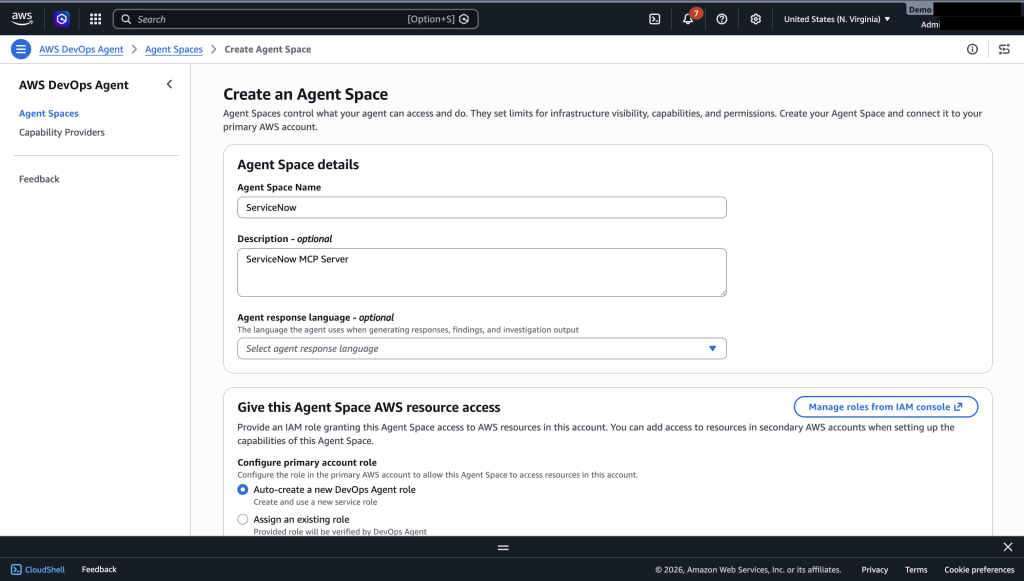The image size is (1024, 581).
Task: Toggle the side navigation hamburger button
Action: tap(21, 49)
